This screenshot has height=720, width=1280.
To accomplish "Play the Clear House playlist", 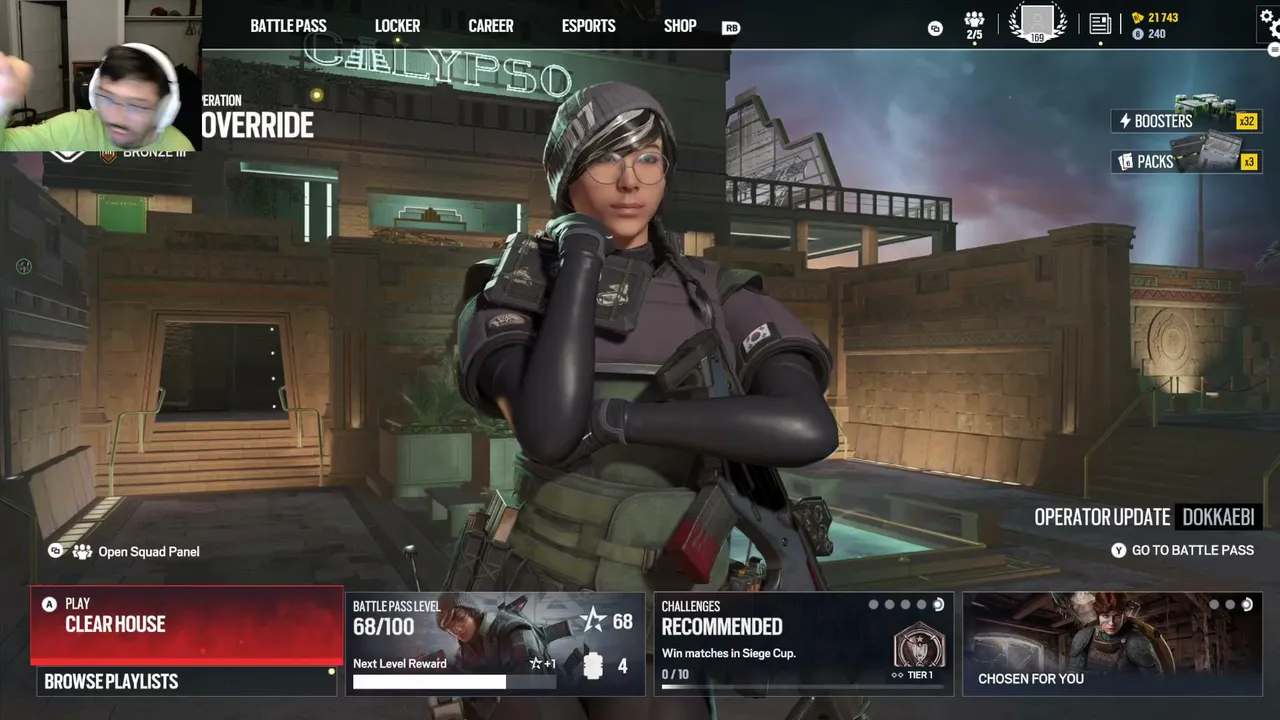I will tap(186, 625).
